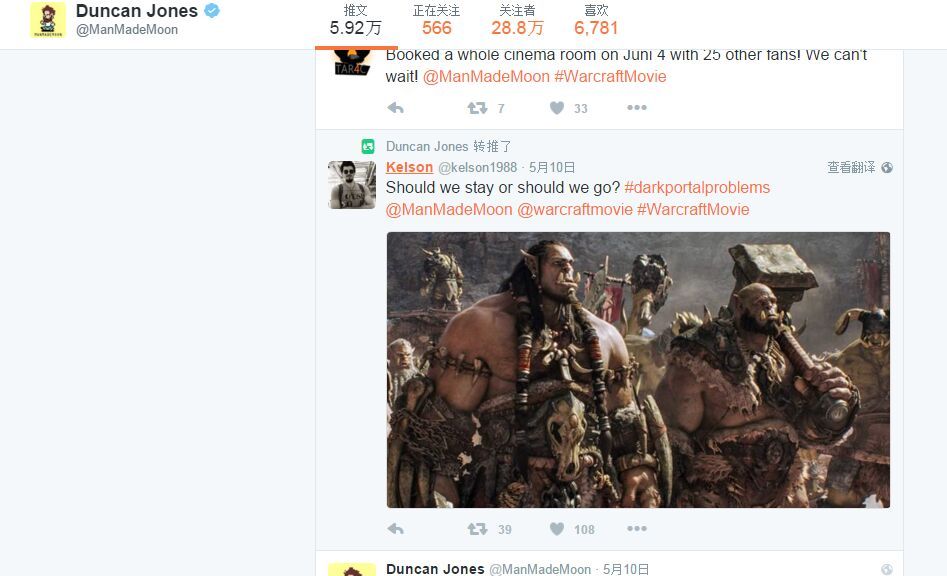Like the tweet with 33 likes

[557, 108]
